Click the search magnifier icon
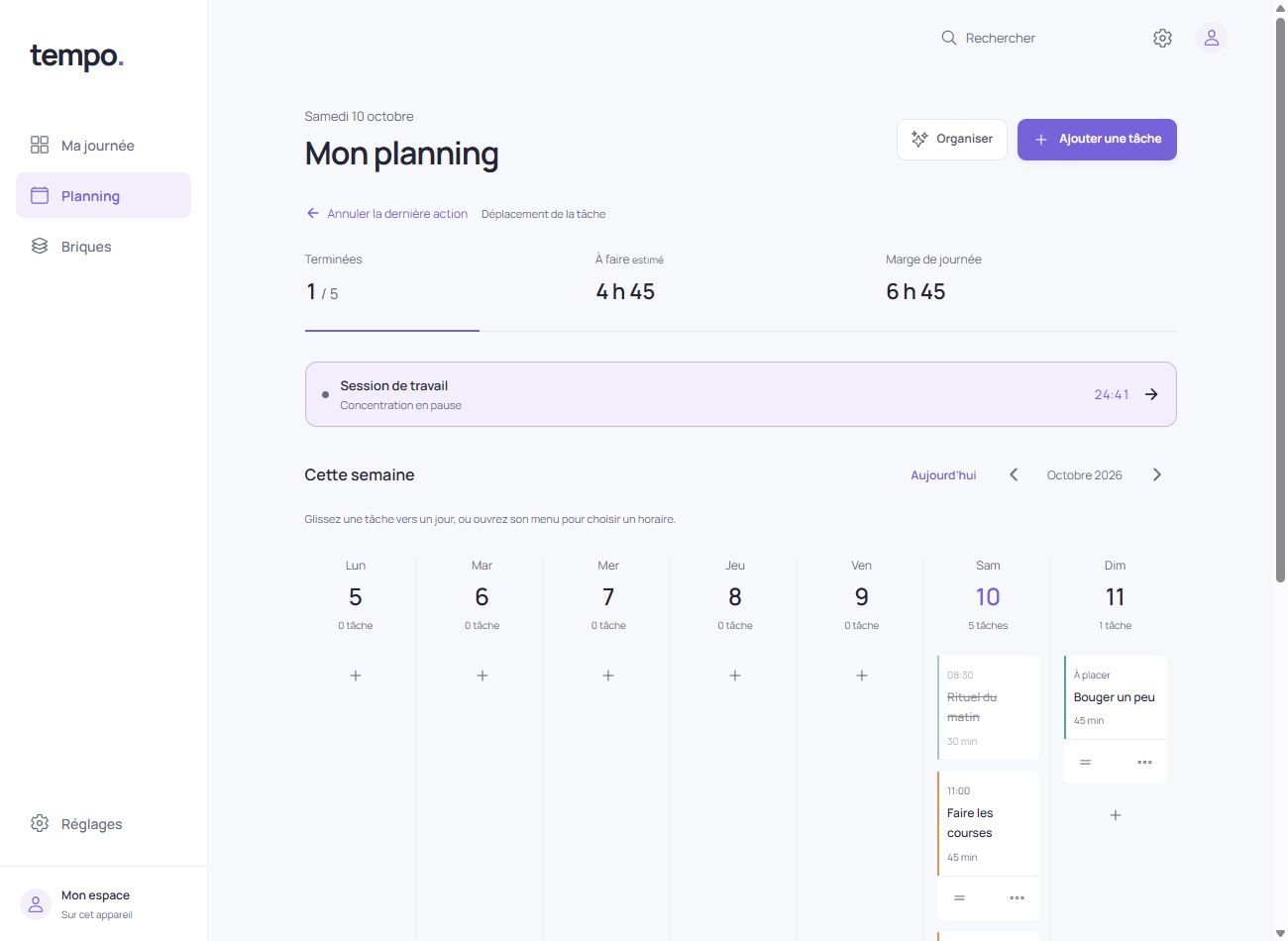The width and height of the screenshot is (1288, 941). [948, 38]
